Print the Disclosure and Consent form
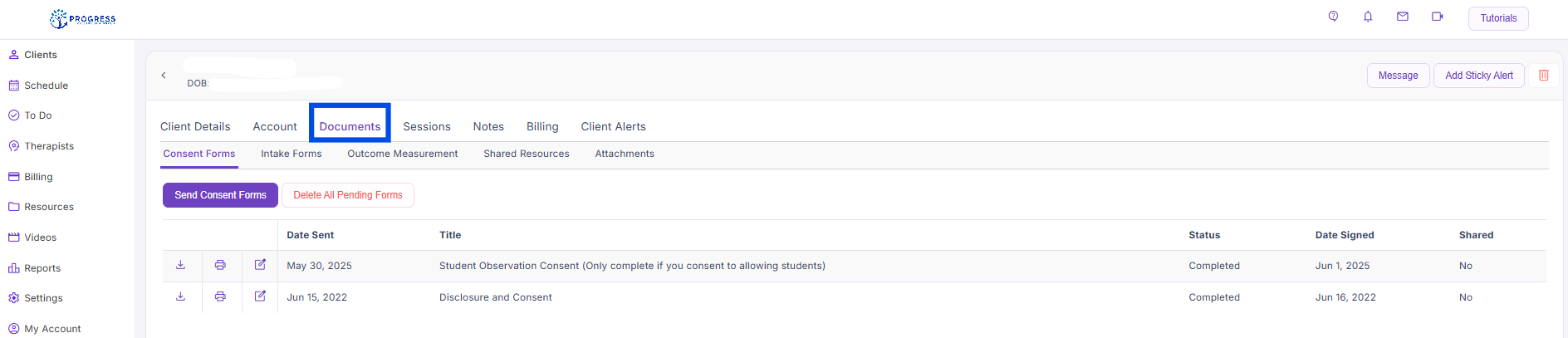The width and height of the screenshot is (1568, 338). [220, 296]
